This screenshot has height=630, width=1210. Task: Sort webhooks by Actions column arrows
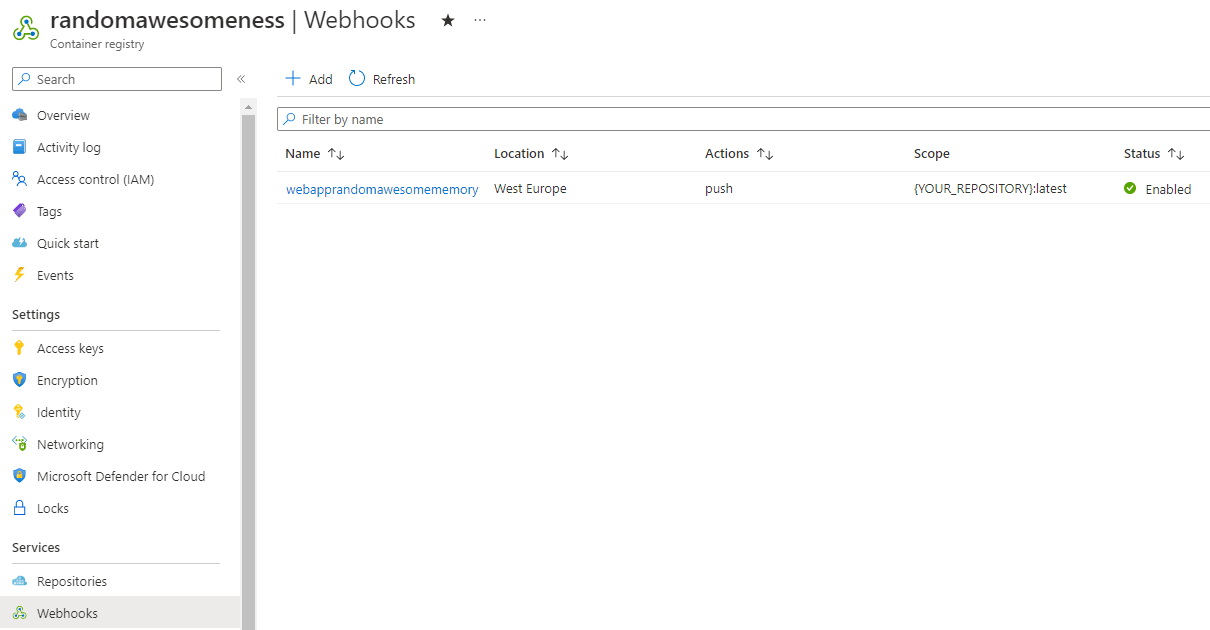pyautogui.click(x=765, y=154)
